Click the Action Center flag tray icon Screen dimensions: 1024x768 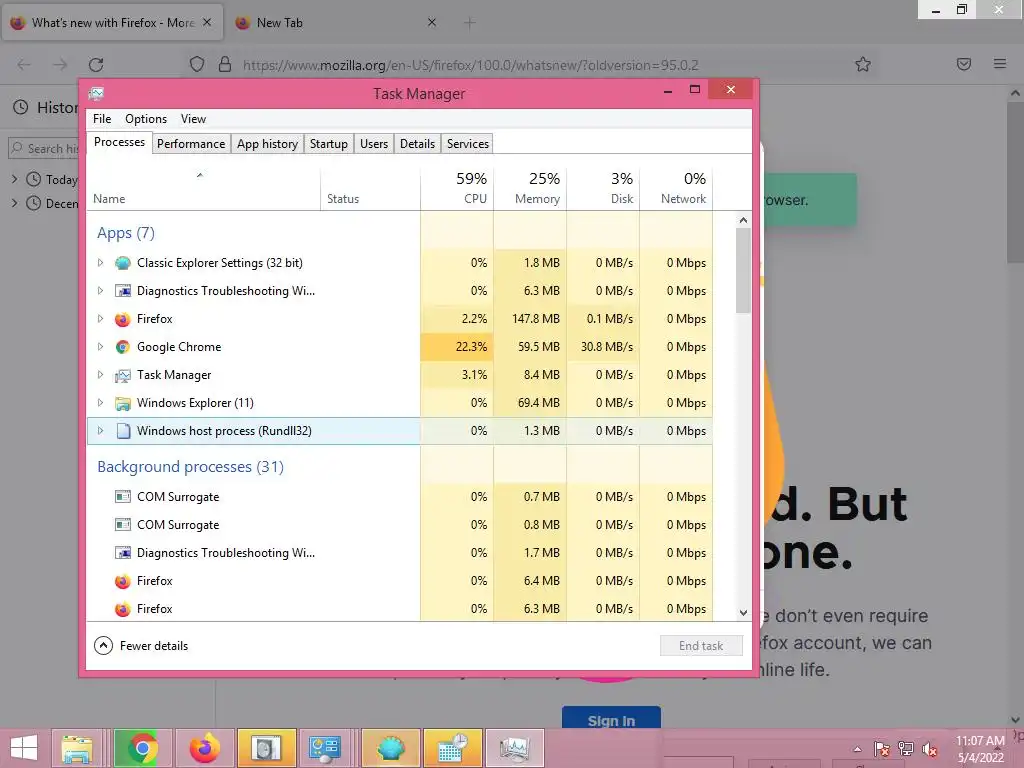882,749
